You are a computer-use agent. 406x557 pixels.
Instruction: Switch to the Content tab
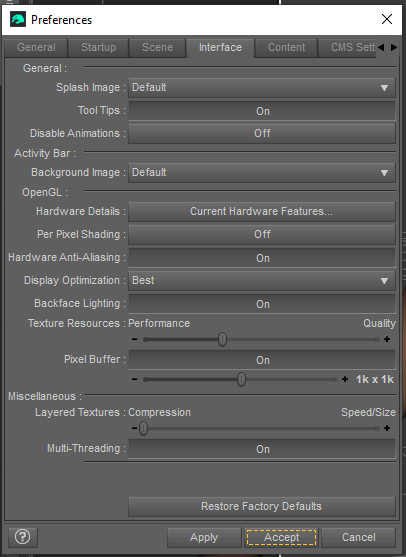point(286,48)
